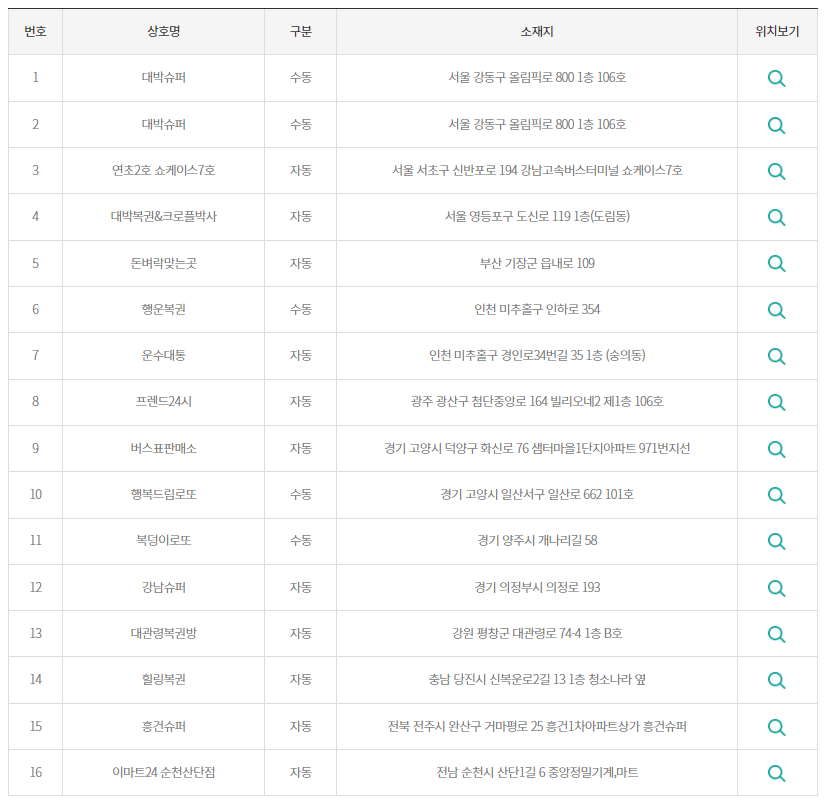Select store name 연초2호 쇼케이스7호
The height and width of the screenshot is (802, 825).
coord(164,170)
